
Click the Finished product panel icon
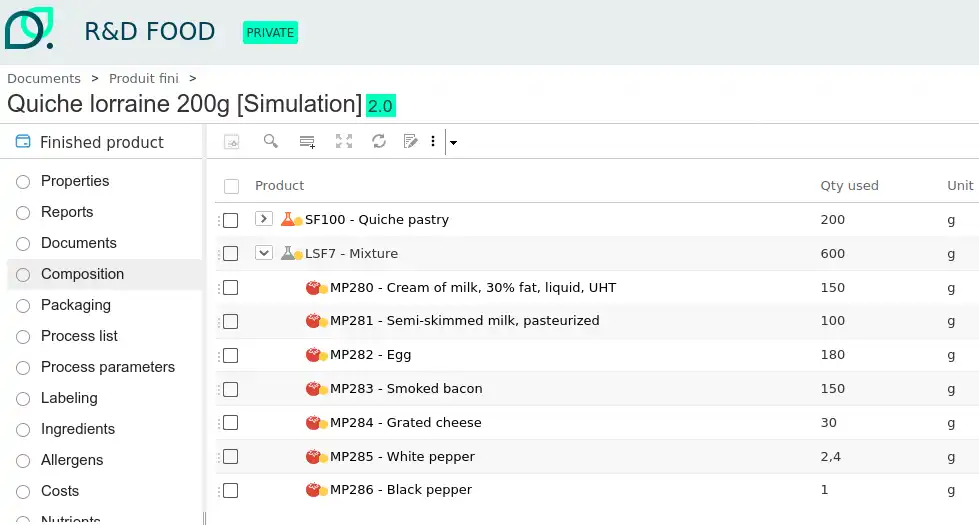(23, 142)
